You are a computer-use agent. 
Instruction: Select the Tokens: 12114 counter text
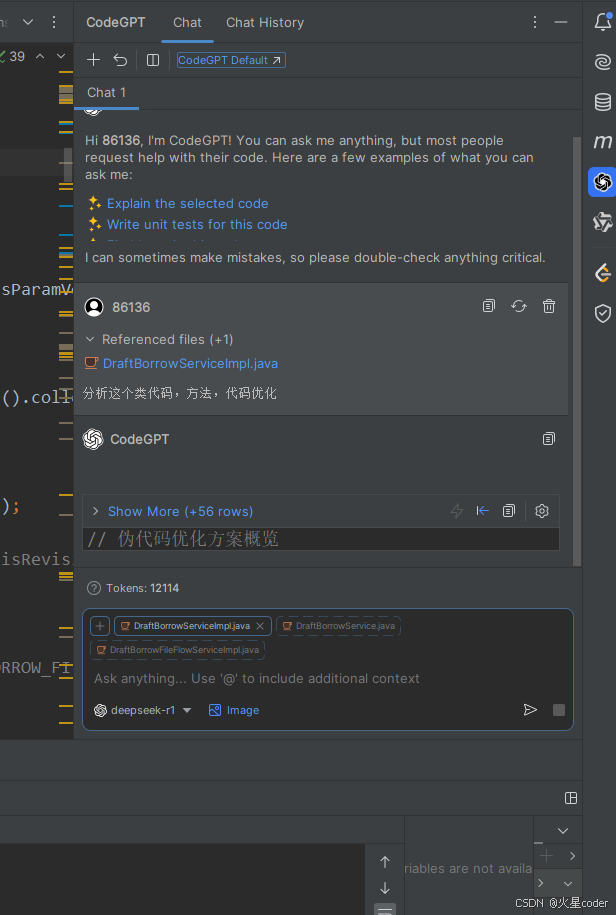(x=142, y=588)
